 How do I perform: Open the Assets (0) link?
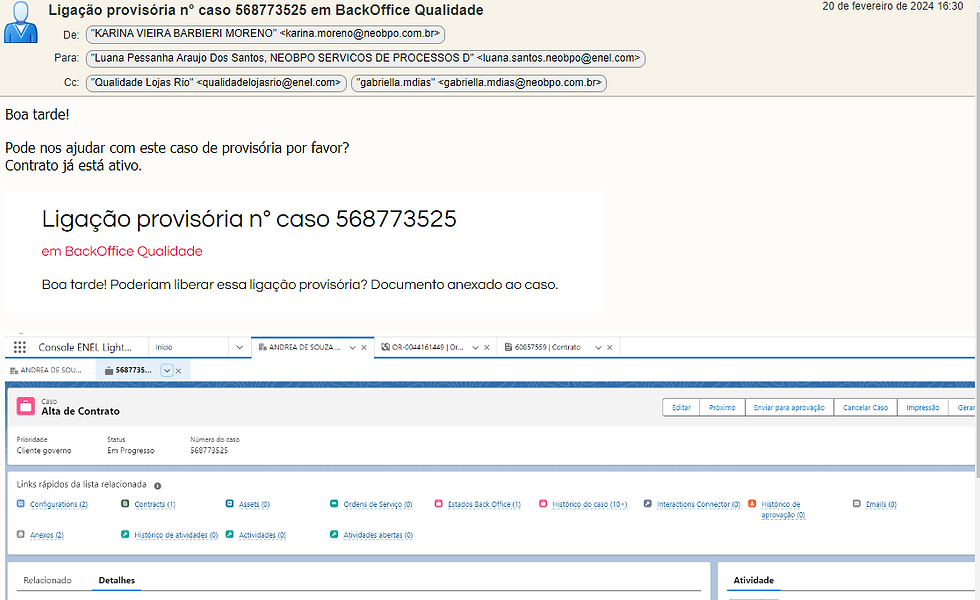(x=254, y=504)
